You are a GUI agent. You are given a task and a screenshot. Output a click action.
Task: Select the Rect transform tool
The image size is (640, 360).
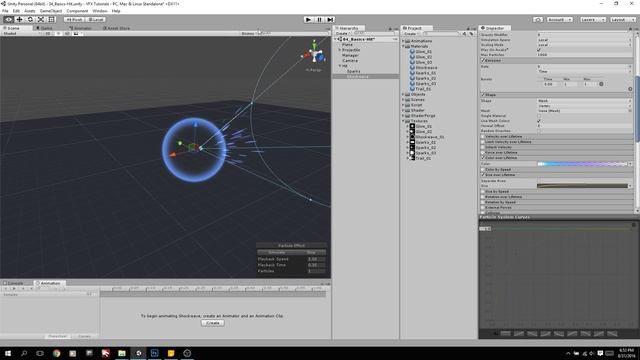point(51,20)
